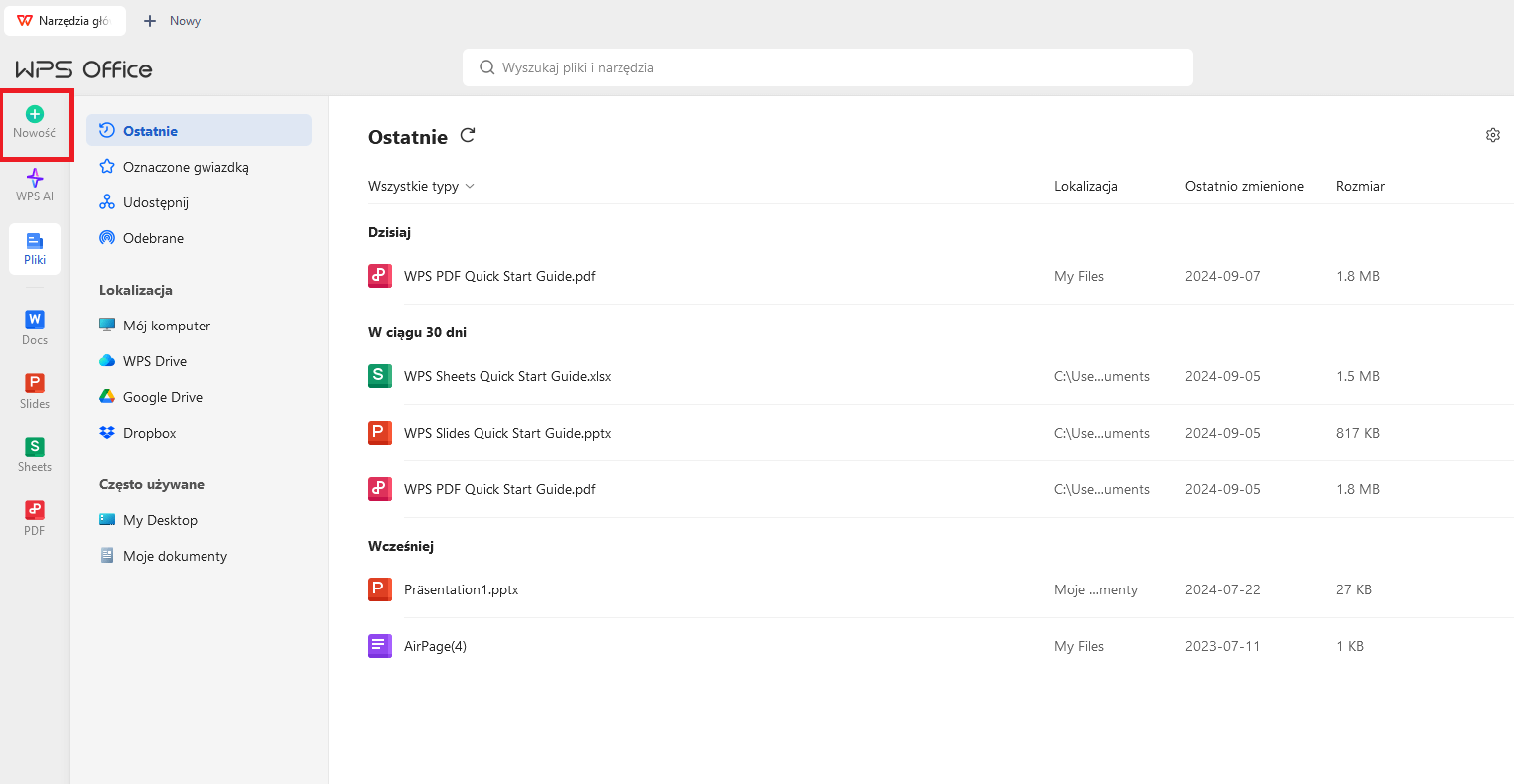This screenshot has height=784, width=1514.
Task: Click the Moje dokumenty document icon
Action: [x=107, y=556]
